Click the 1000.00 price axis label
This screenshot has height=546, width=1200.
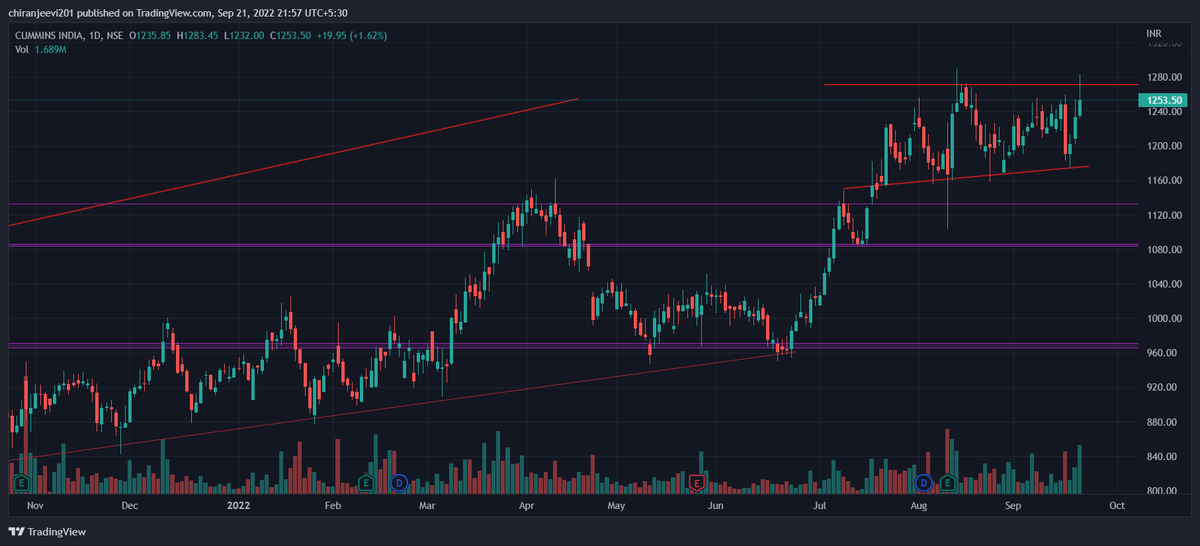pos(1164,319)
